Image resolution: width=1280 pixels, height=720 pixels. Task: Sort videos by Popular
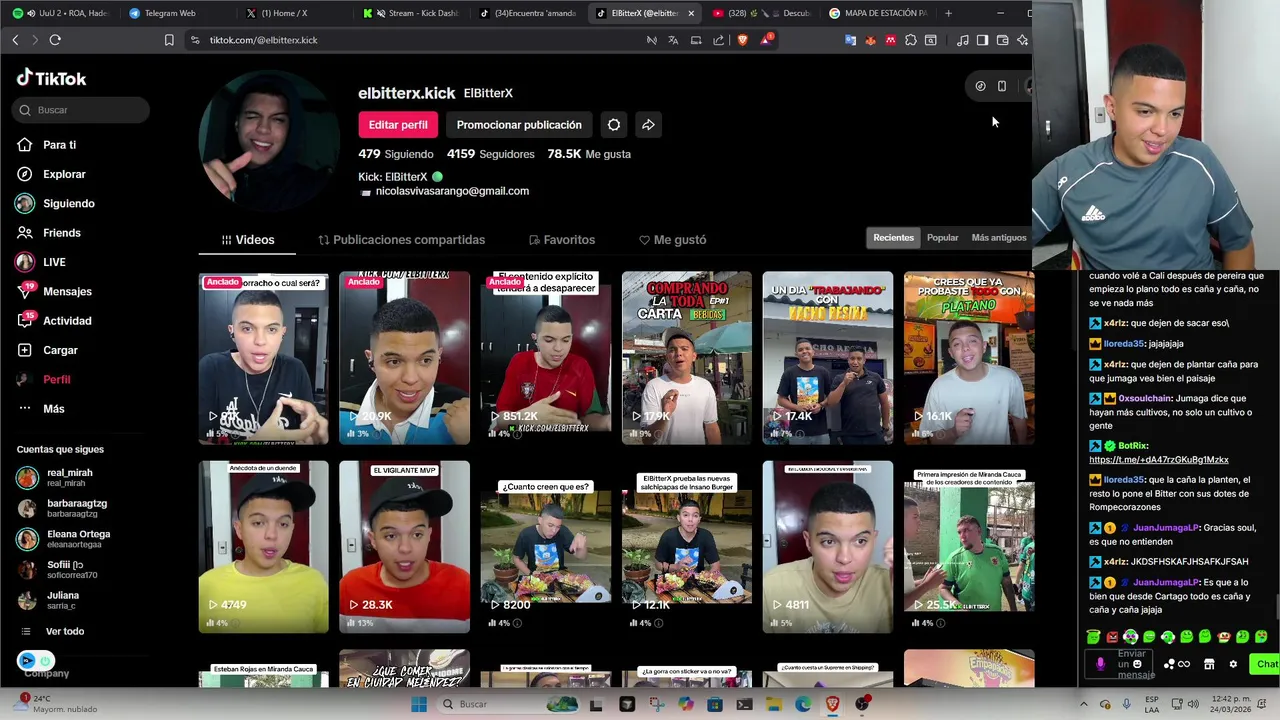[942, 238]
